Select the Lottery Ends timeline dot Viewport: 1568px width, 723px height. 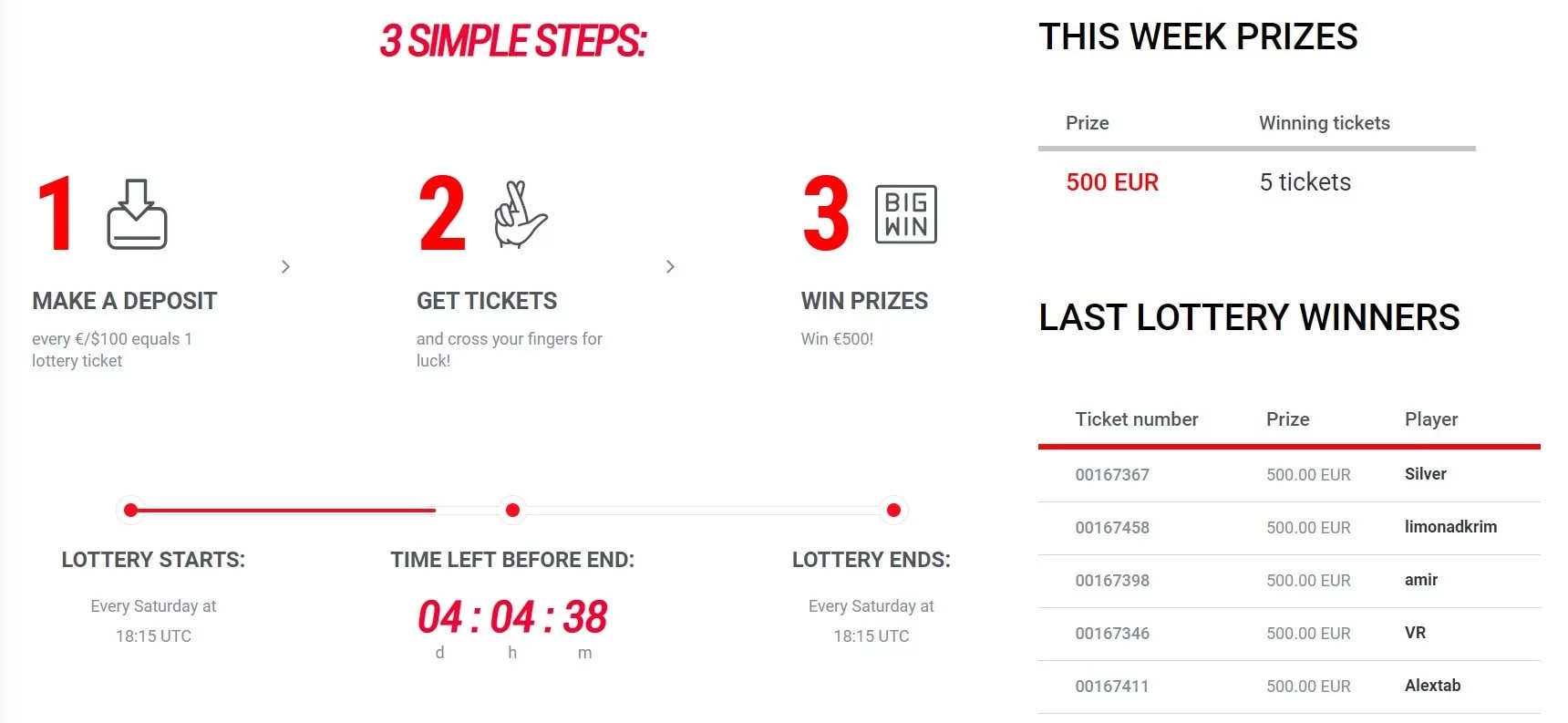click(893, 510)
